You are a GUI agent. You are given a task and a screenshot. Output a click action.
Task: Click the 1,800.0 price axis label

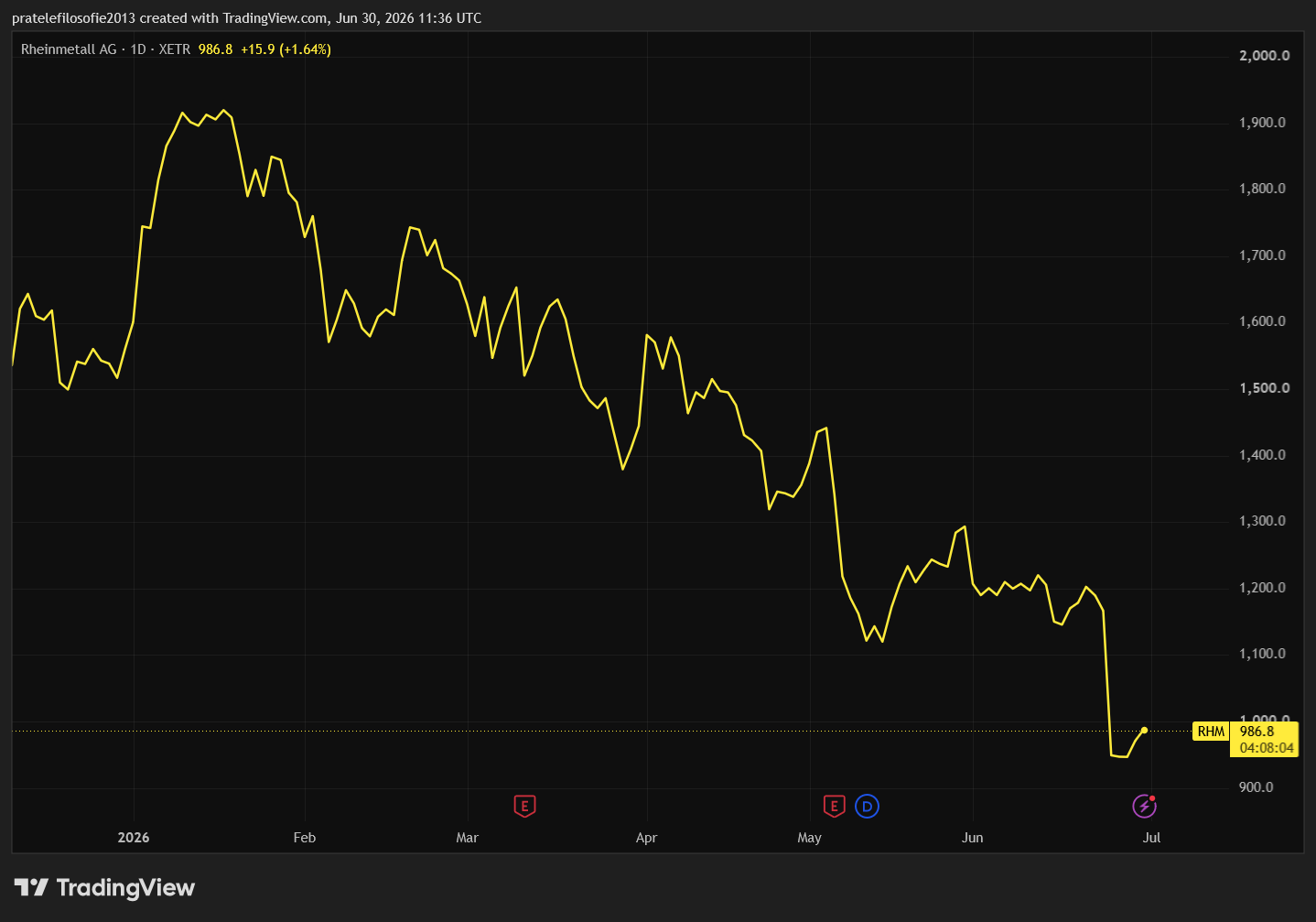pyautogui.click(x=1262, y=189)
